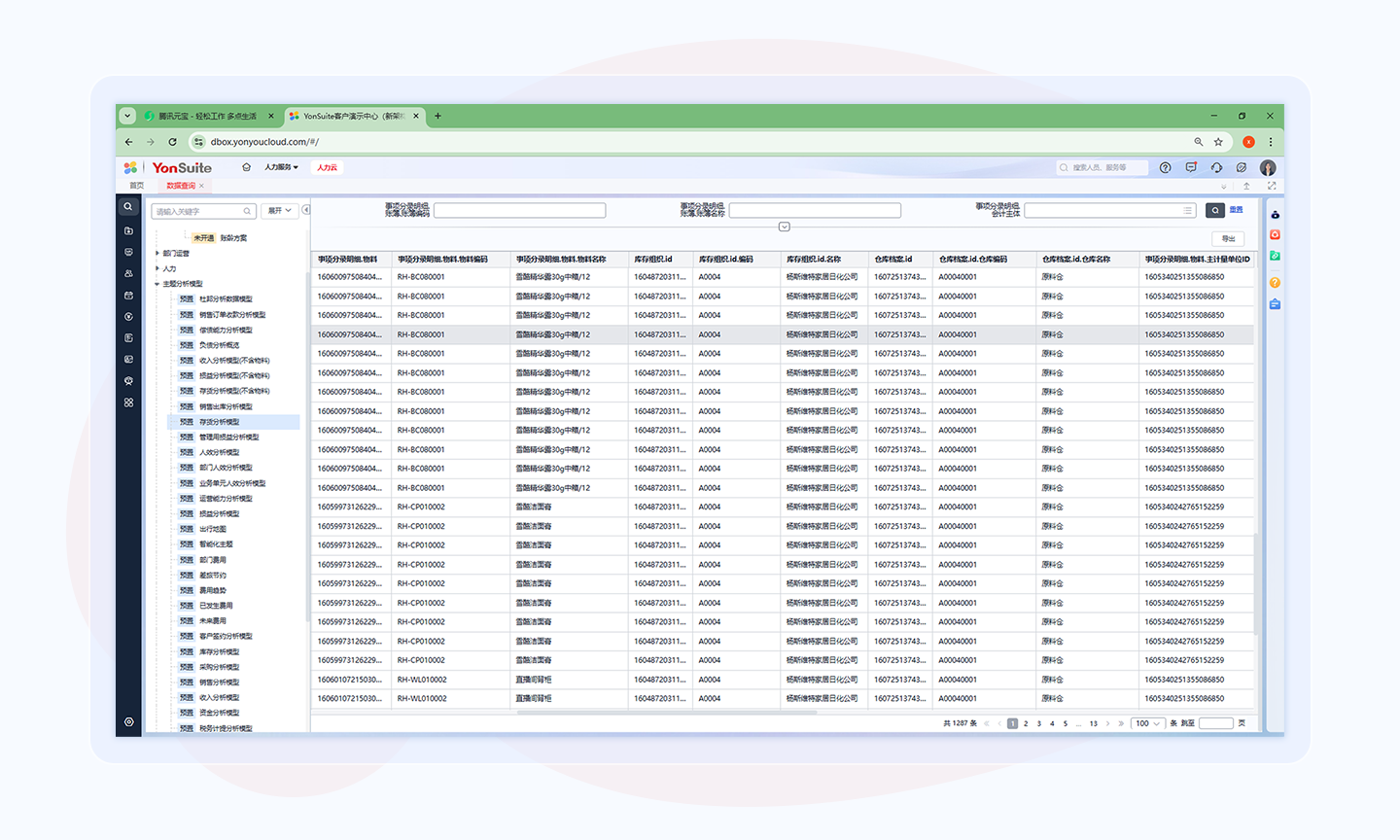Click the settings gear at sidebar bottom
The width and height of the screenshot is (1400, 840).
point(128,722)
